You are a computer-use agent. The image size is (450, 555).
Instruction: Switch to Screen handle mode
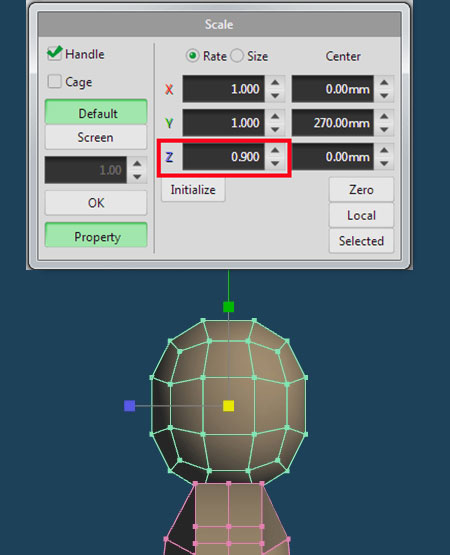pos(96,137)
